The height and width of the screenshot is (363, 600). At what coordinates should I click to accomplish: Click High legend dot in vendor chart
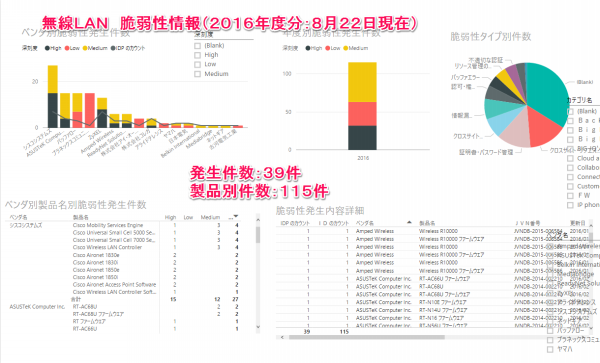click(x=47, y=48)
